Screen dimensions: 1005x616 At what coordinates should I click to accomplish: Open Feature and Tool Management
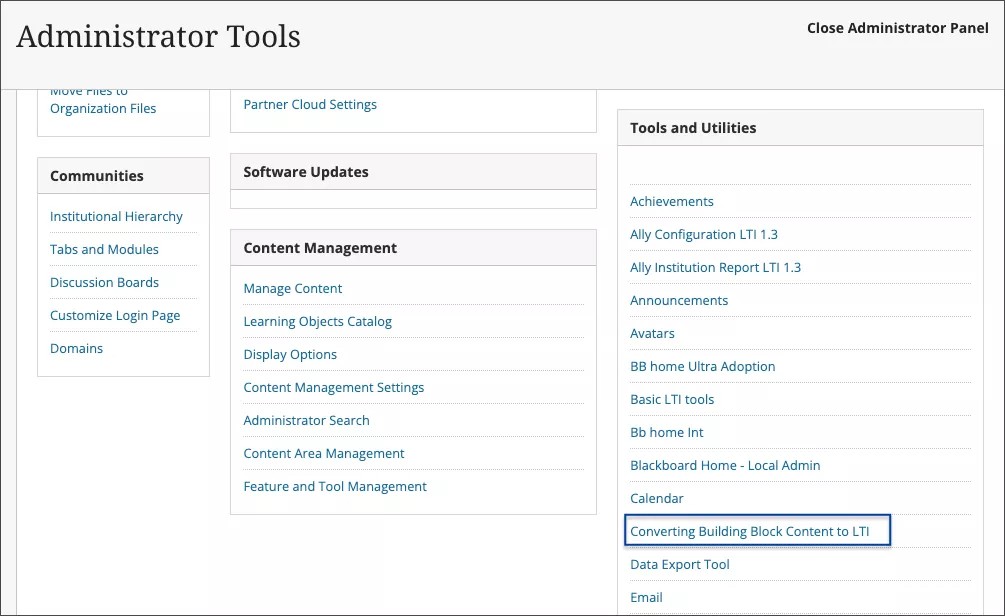(x=335, y=486)
